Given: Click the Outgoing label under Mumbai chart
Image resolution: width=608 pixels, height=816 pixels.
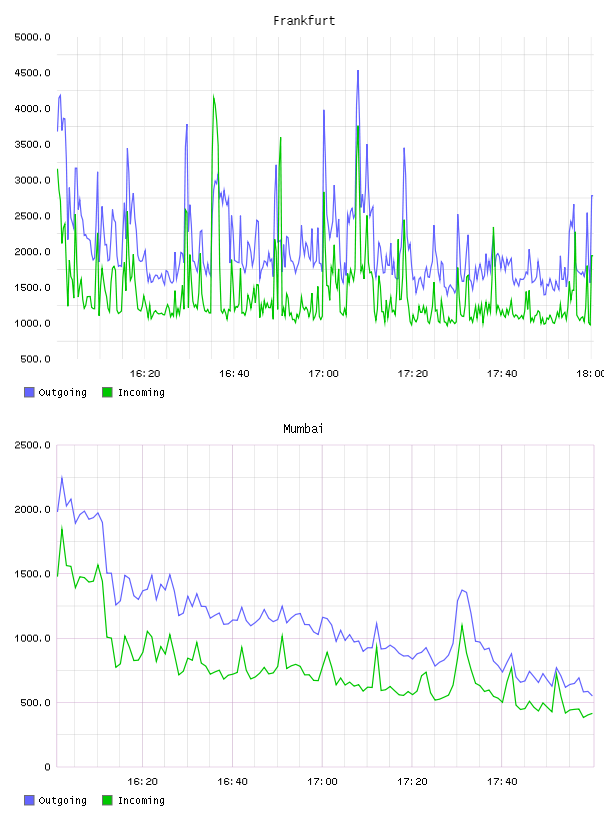Looking at the screenshot, I should (x=62, y=801).
